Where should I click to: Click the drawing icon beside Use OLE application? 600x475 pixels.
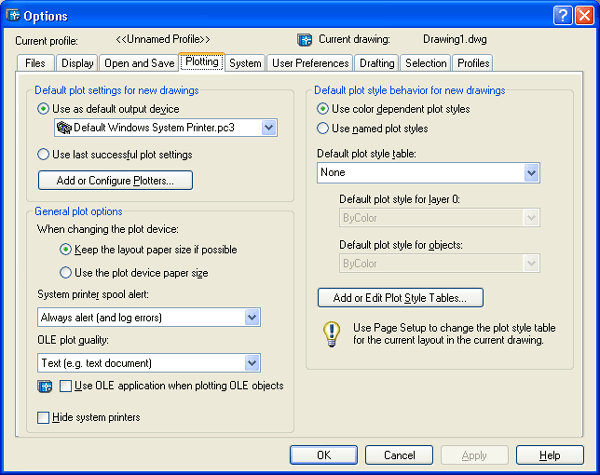[x=45, y=387]
